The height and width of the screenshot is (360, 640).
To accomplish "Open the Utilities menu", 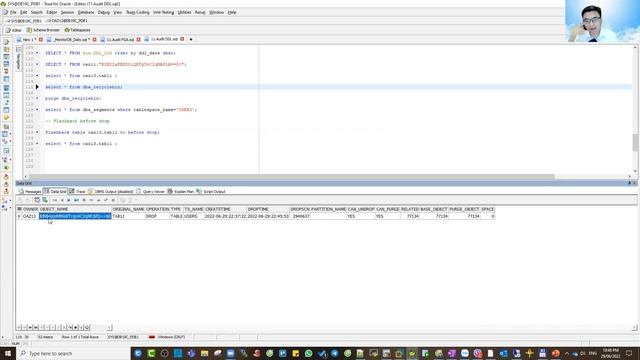I will (184, 12).
